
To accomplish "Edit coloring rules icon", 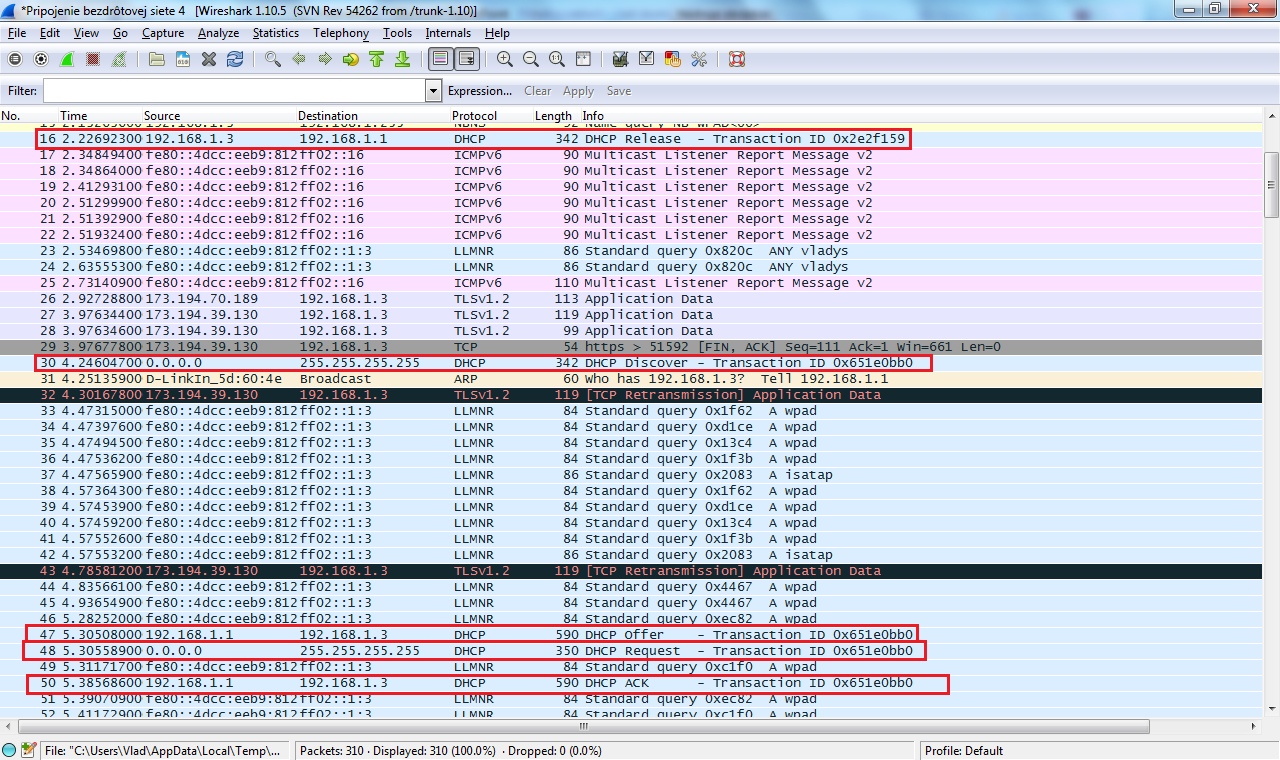I will tap(673, 59).
